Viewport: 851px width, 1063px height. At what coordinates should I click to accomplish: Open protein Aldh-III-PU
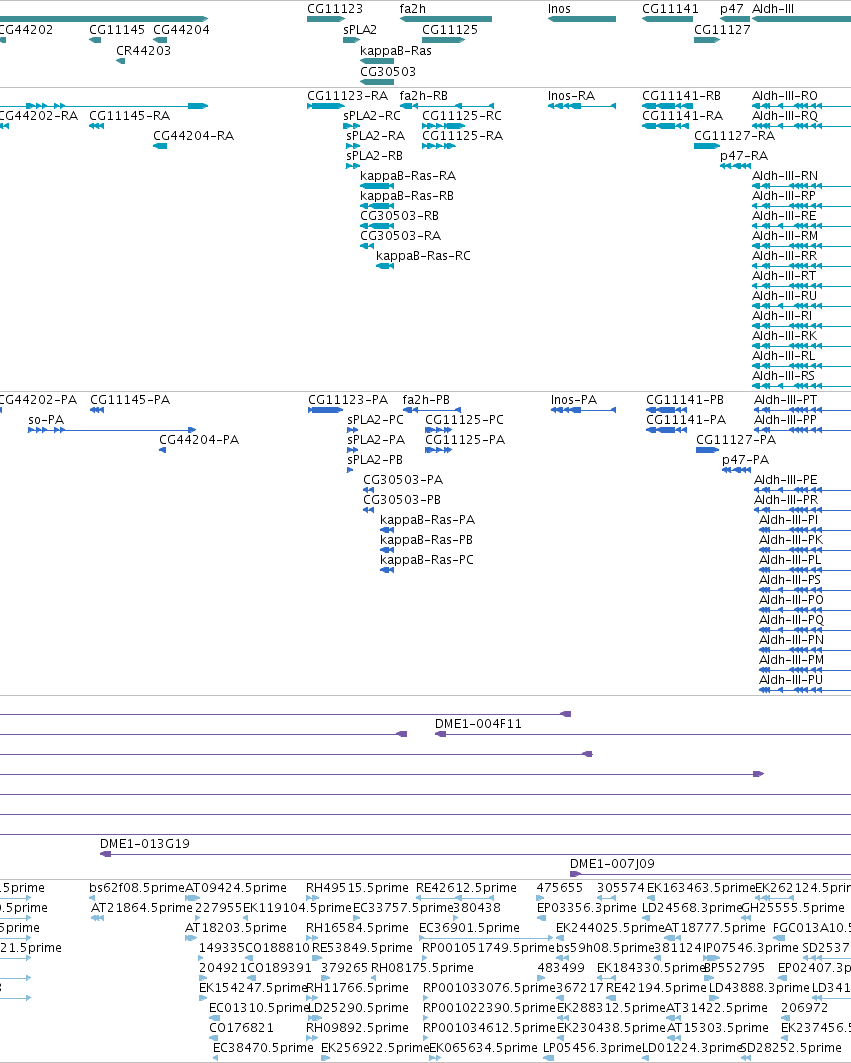coord(791,680)
